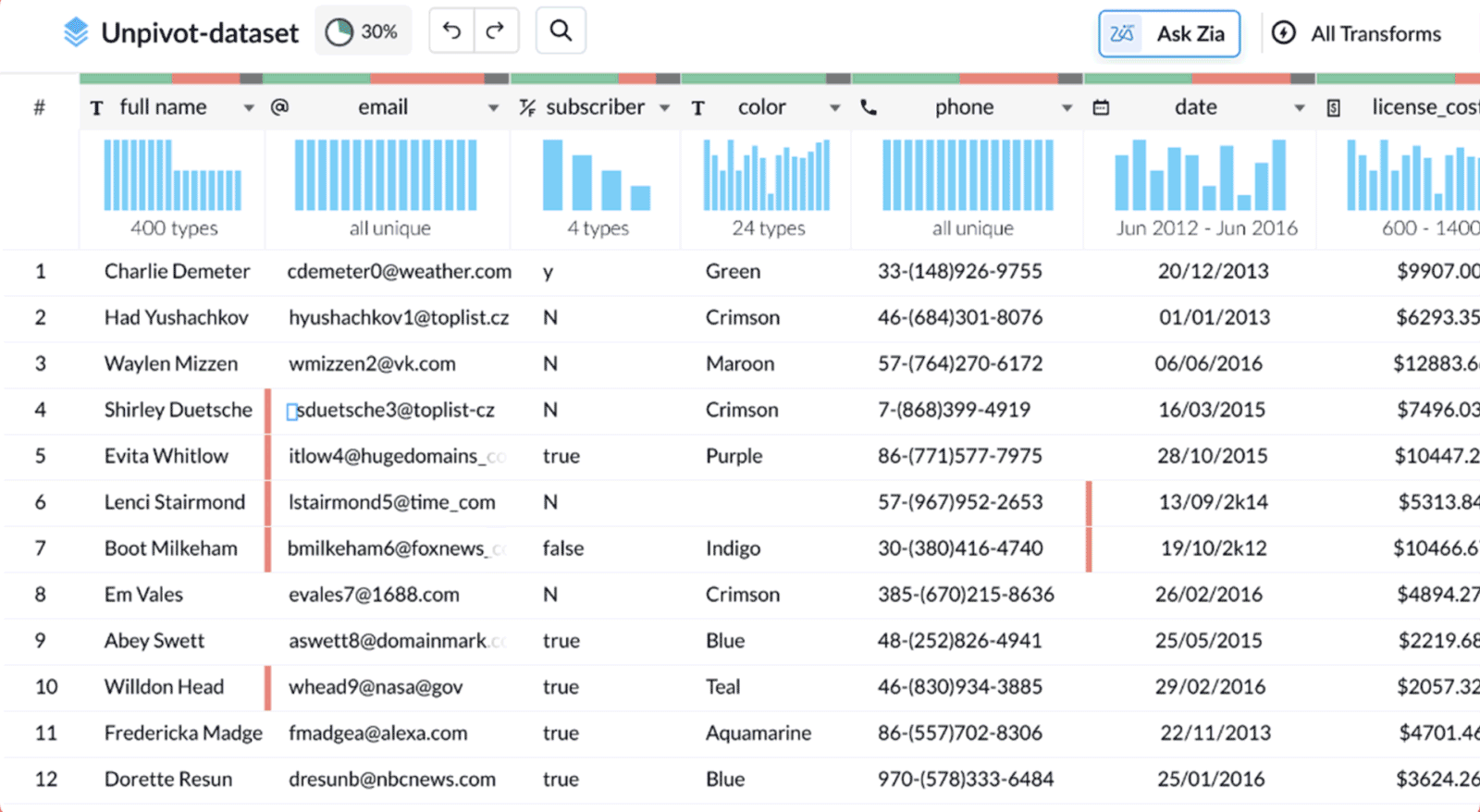Select phone cell 385-(670)215-8636

966,595
